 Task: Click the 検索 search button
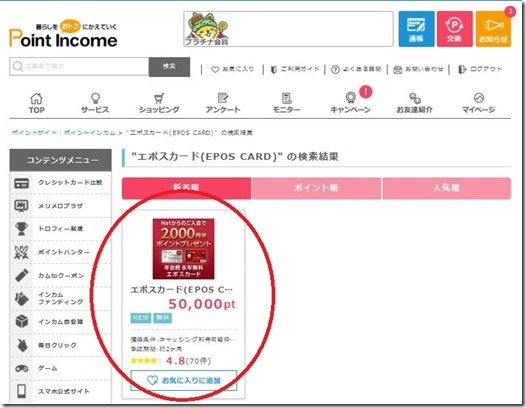coord(169,66)
